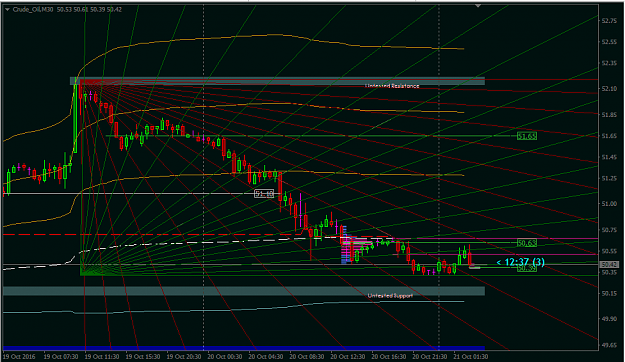Click the 51.10 white level label
This screenshot has width=625, height=362.
[264, 194]
